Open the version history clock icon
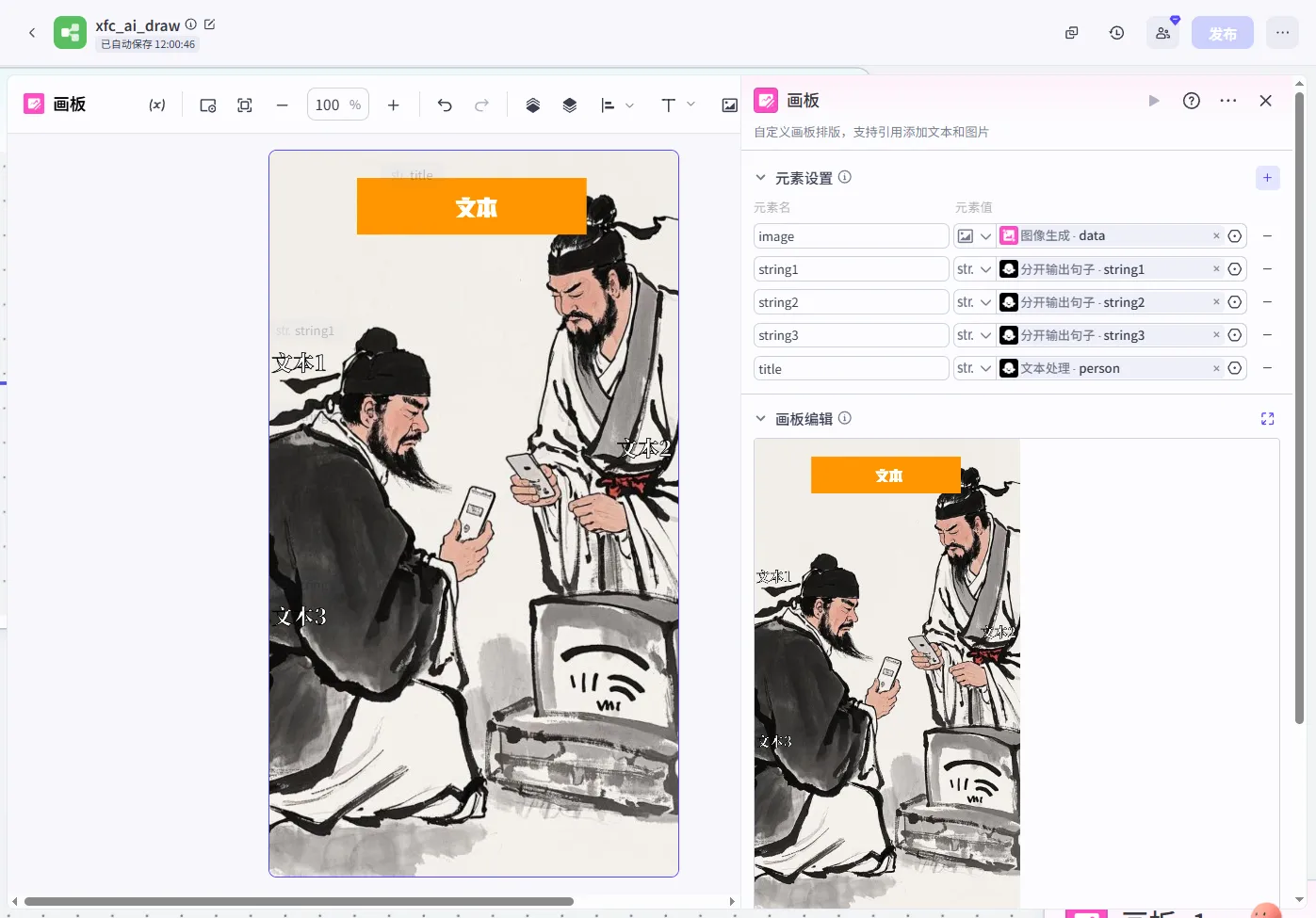Viewport: 1316px width, 918px height. click(1117, 33)
